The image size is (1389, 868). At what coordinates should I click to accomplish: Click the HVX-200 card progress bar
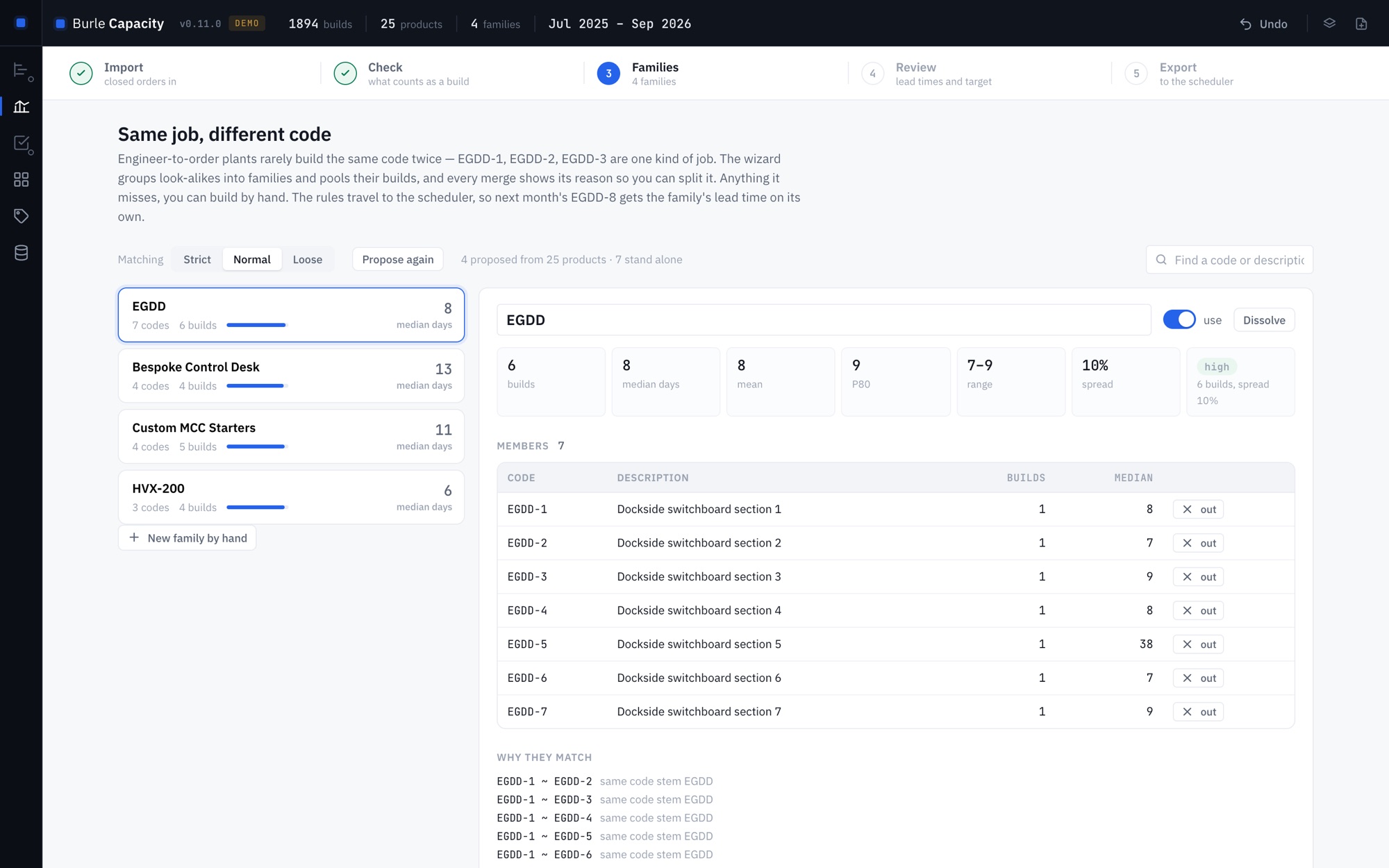tap(257, 507)
